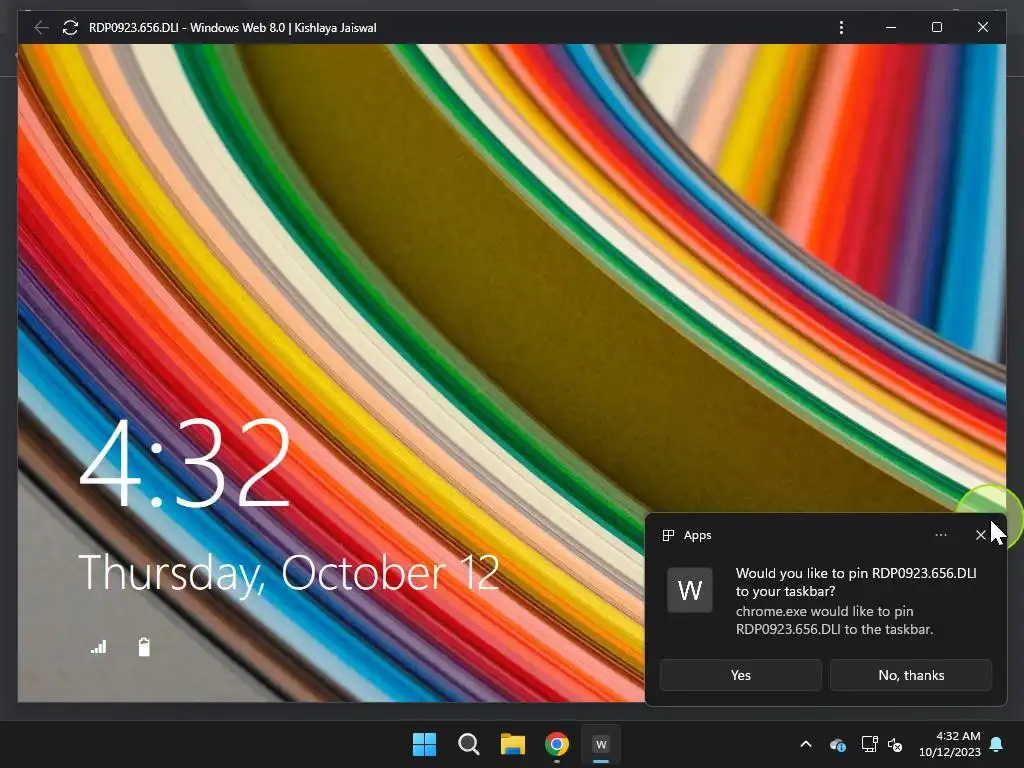Dismiss the pin-to-taskbar notification
This screenshot has height=768, width=1024.
coord(980,535)
